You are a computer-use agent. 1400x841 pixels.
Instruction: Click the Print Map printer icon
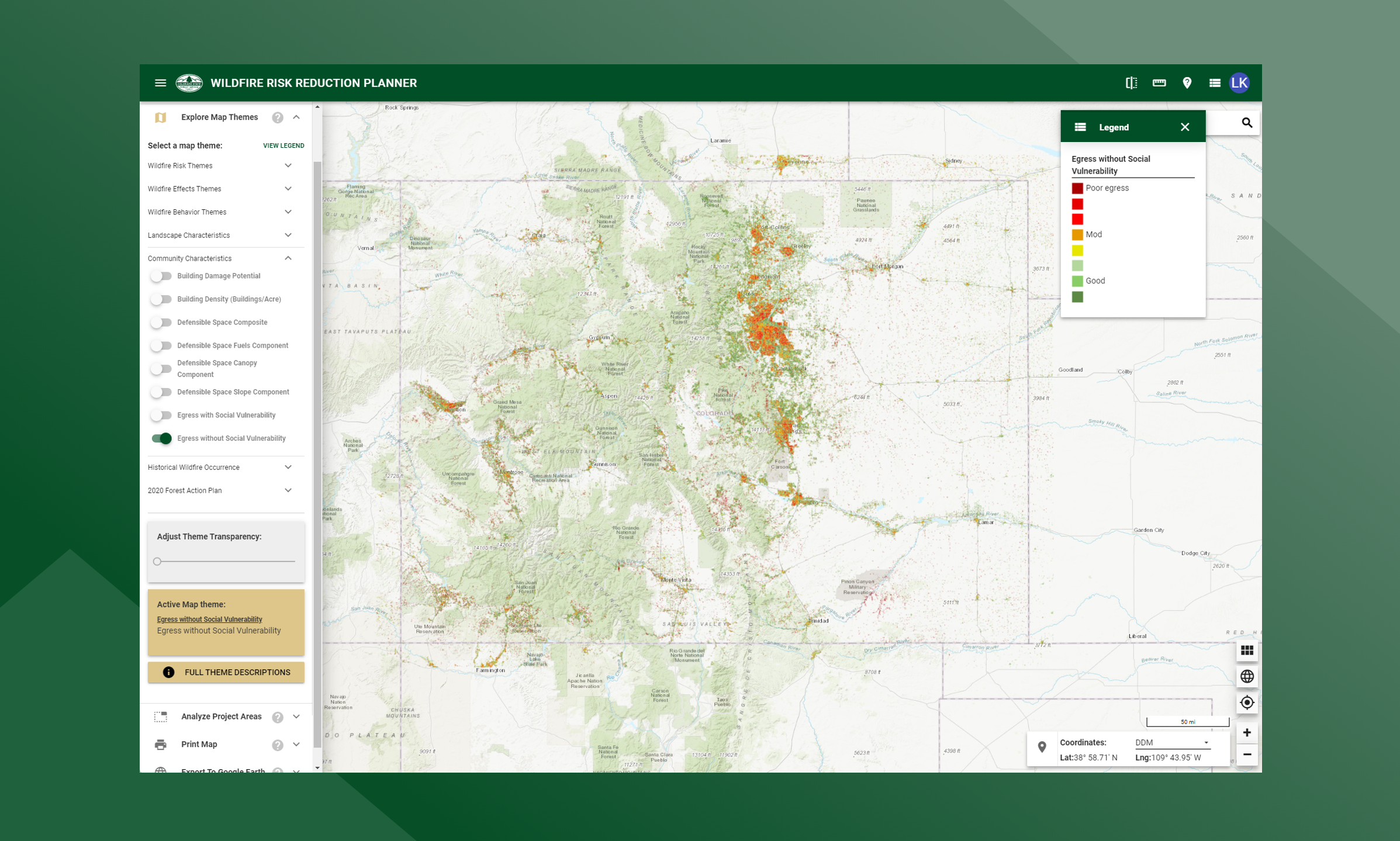(x=160, y=745)
